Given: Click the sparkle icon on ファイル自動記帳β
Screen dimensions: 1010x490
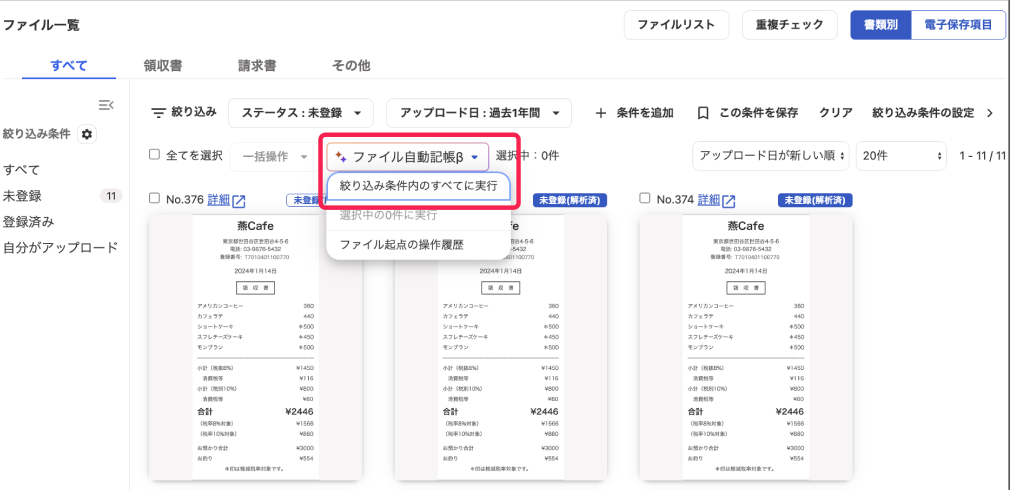Looking at the screenshot, I should point(341,157).
